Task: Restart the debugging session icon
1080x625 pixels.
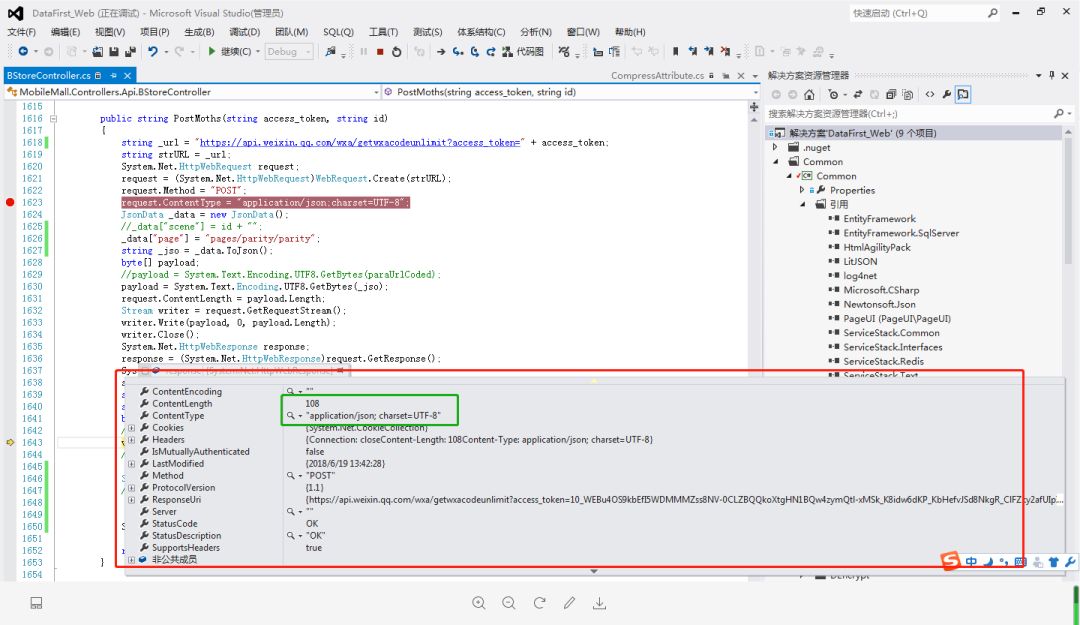Action: point(397,52)
